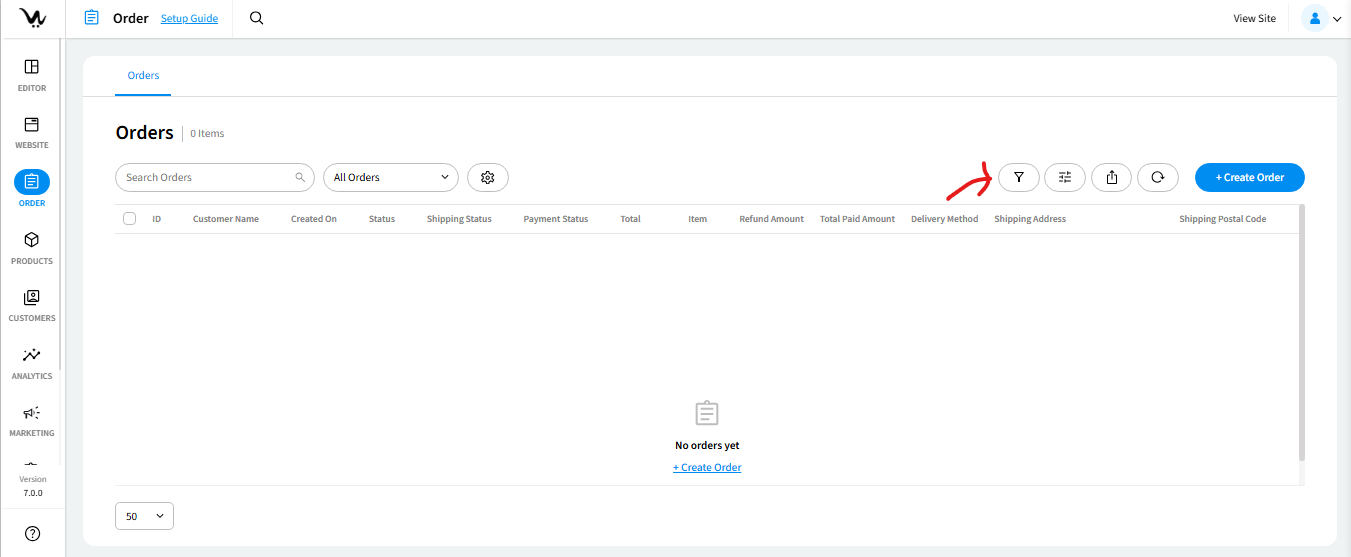This screenshot has width=1351, height=557.
Task: Open the help question mark icon
Action: 32,534
